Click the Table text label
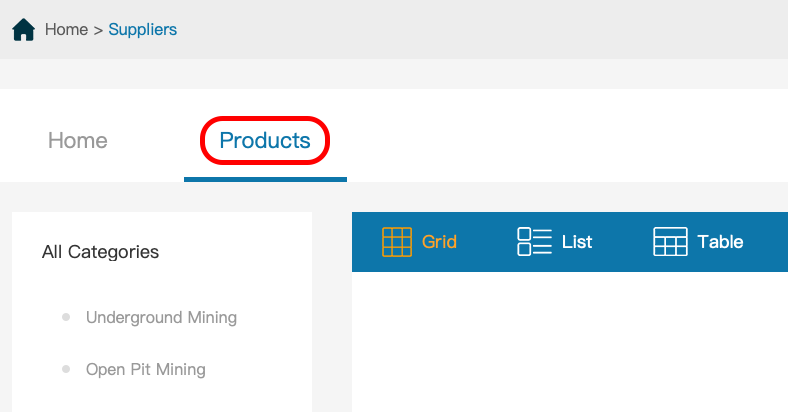This screenshot has height=412, width=788. click(x=720, y=242)
